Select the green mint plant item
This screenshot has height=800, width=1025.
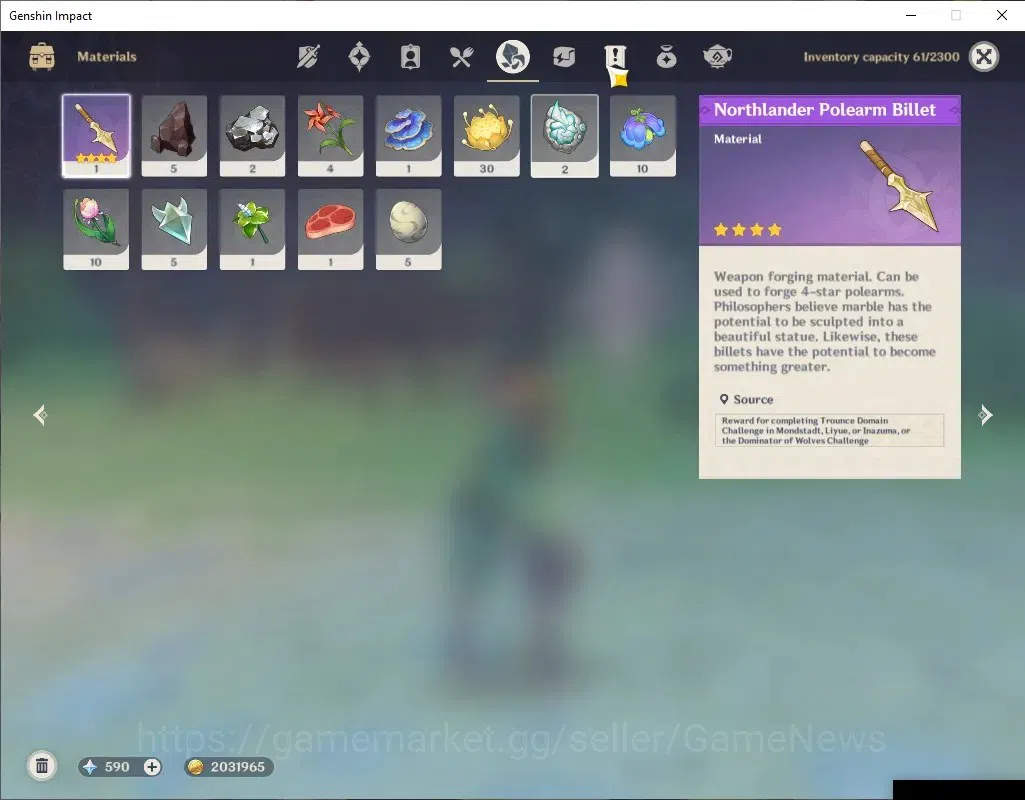[x=252, y=229]
